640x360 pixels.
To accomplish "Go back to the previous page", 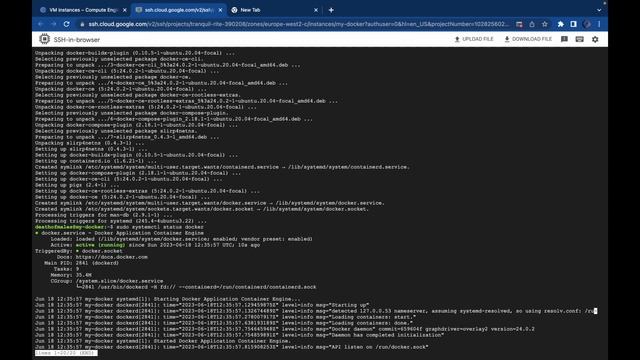I will (x=40, y=24).
